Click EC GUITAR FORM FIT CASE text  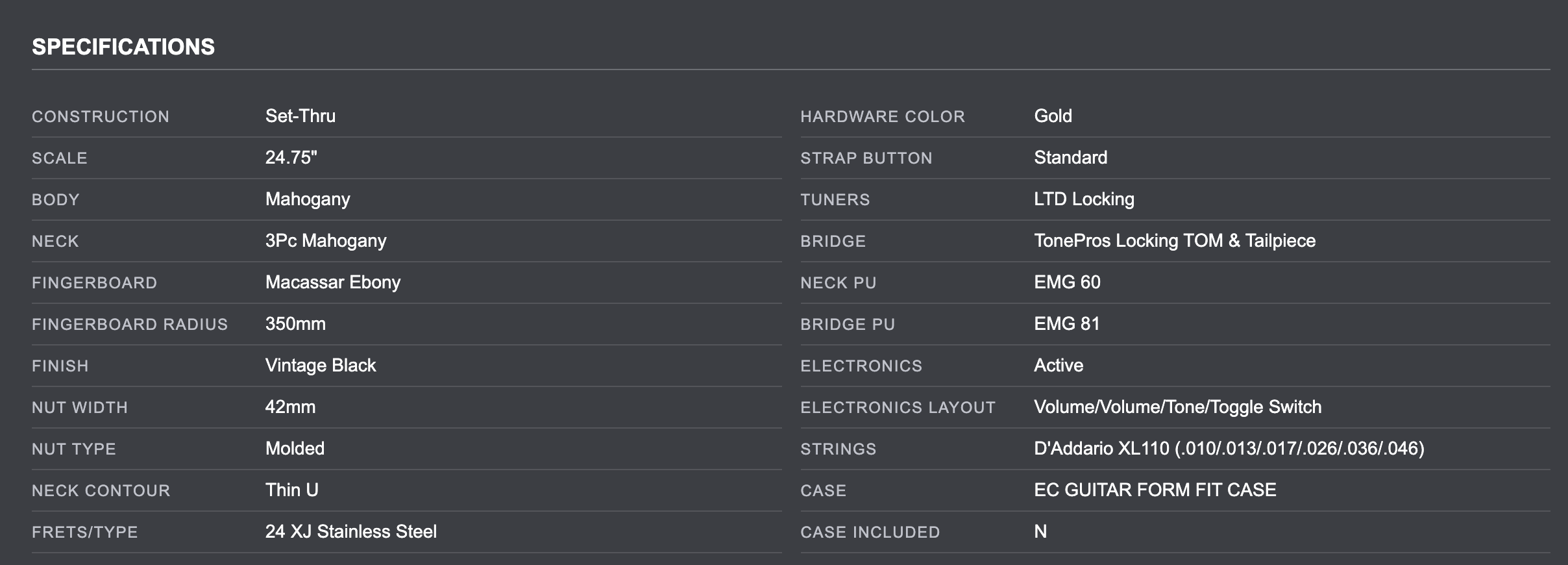1155,490
